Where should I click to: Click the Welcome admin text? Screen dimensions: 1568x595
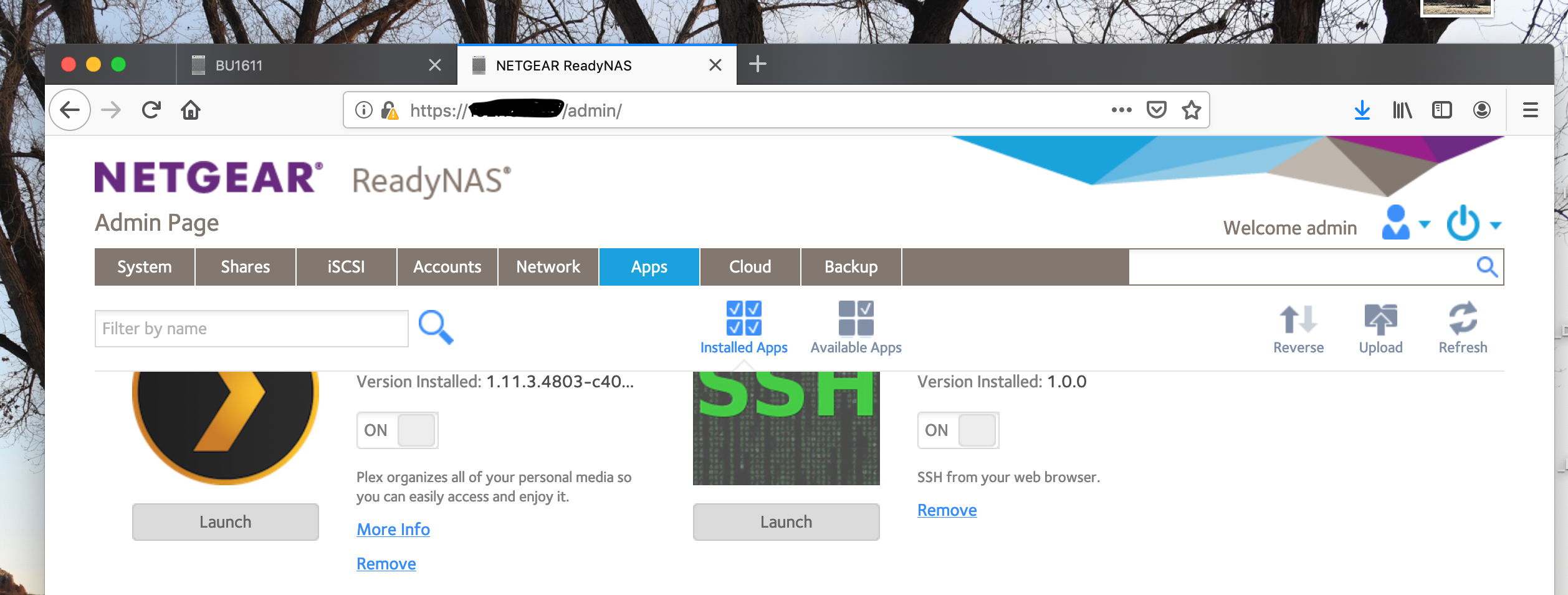[x=1290, y=228]
